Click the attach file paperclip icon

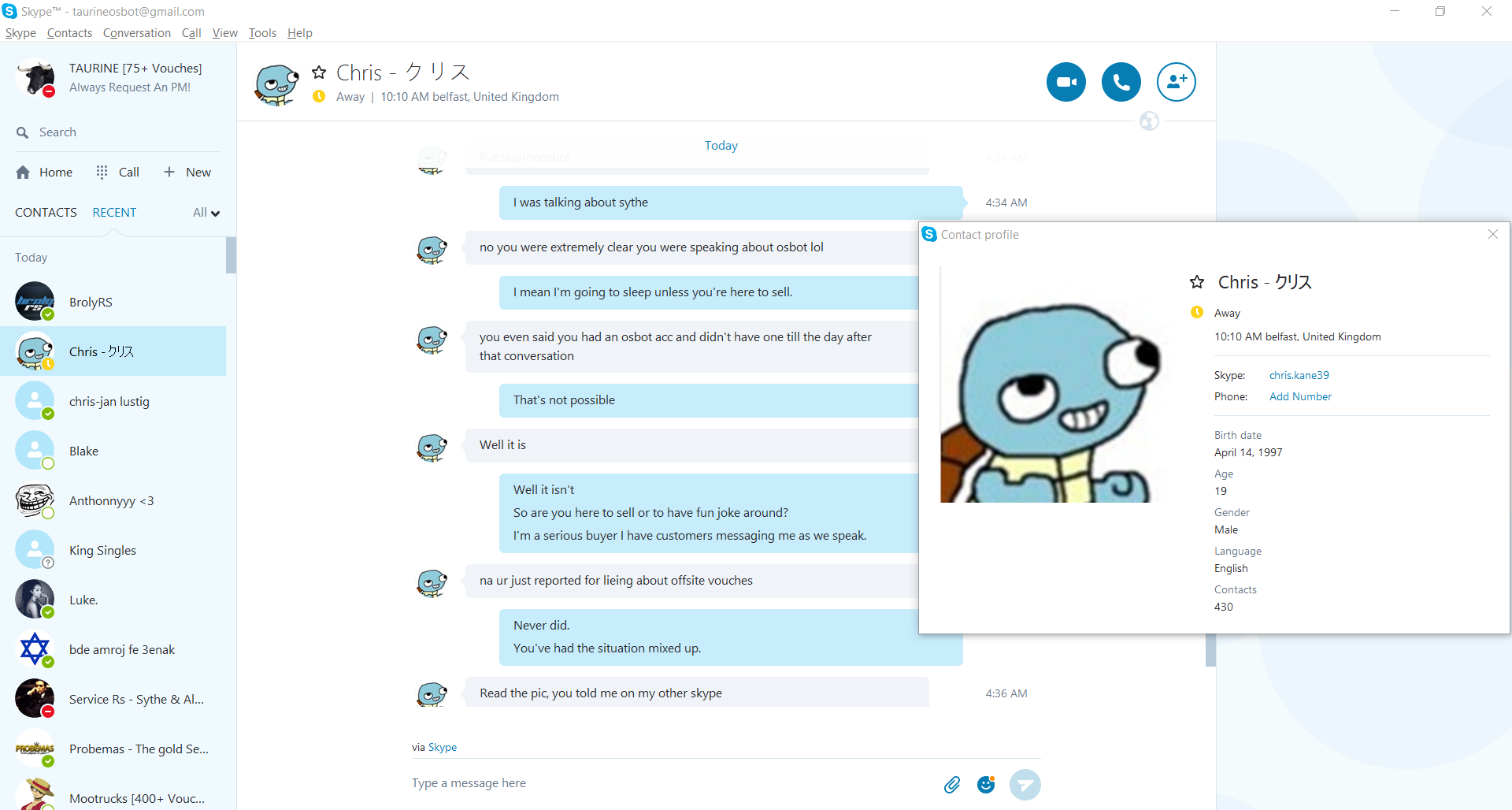[x=952, y=784]
